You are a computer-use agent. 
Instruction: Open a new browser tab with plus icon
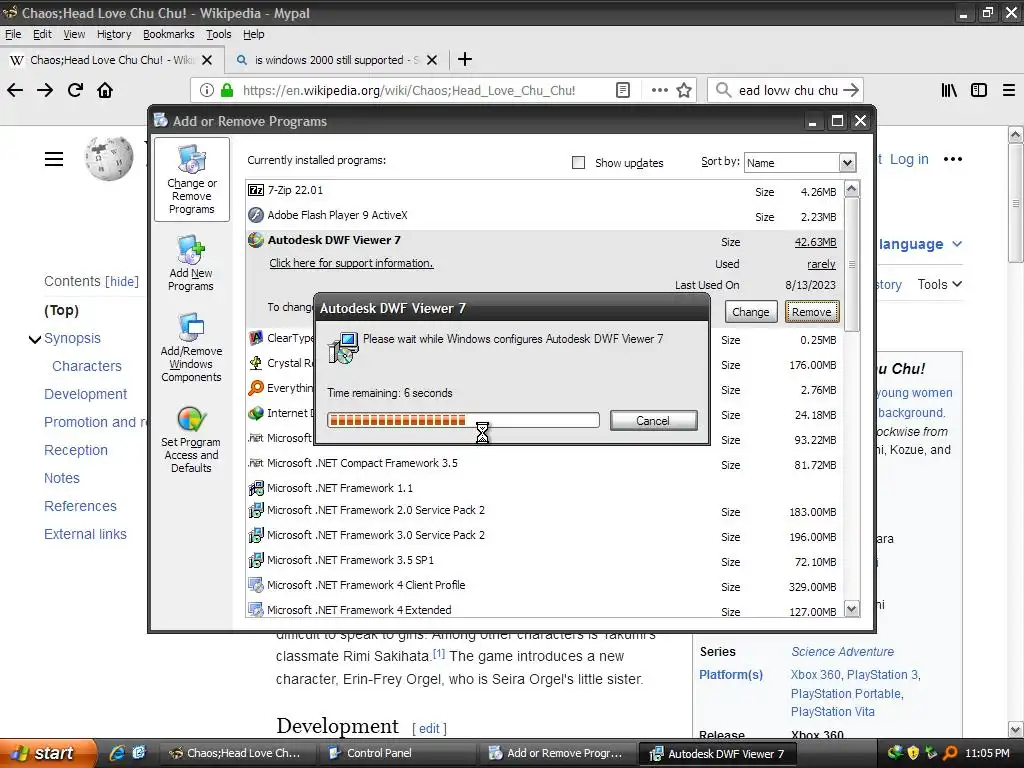pos(465,59)
